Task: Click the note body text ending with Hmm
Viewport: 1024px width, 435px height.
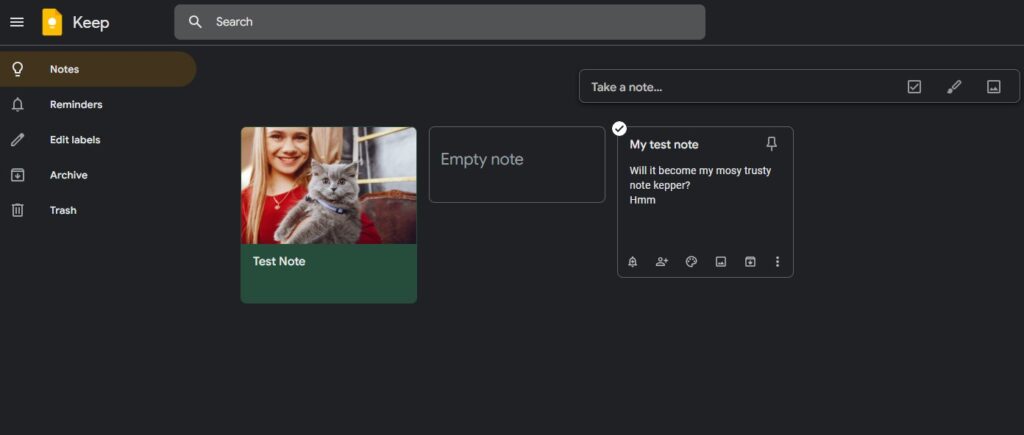Action: 700,185
